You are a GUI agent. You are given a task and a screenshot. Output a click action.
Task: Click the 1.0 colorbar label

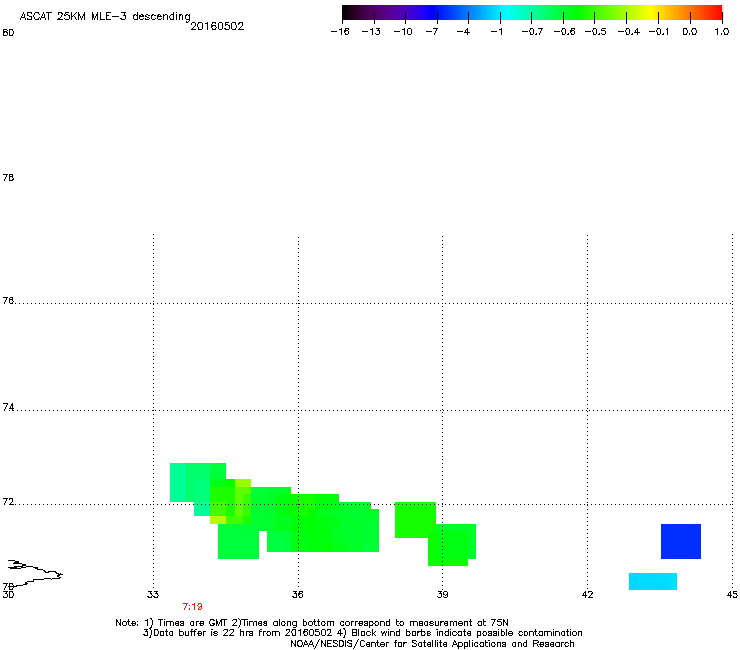(722, 32)
